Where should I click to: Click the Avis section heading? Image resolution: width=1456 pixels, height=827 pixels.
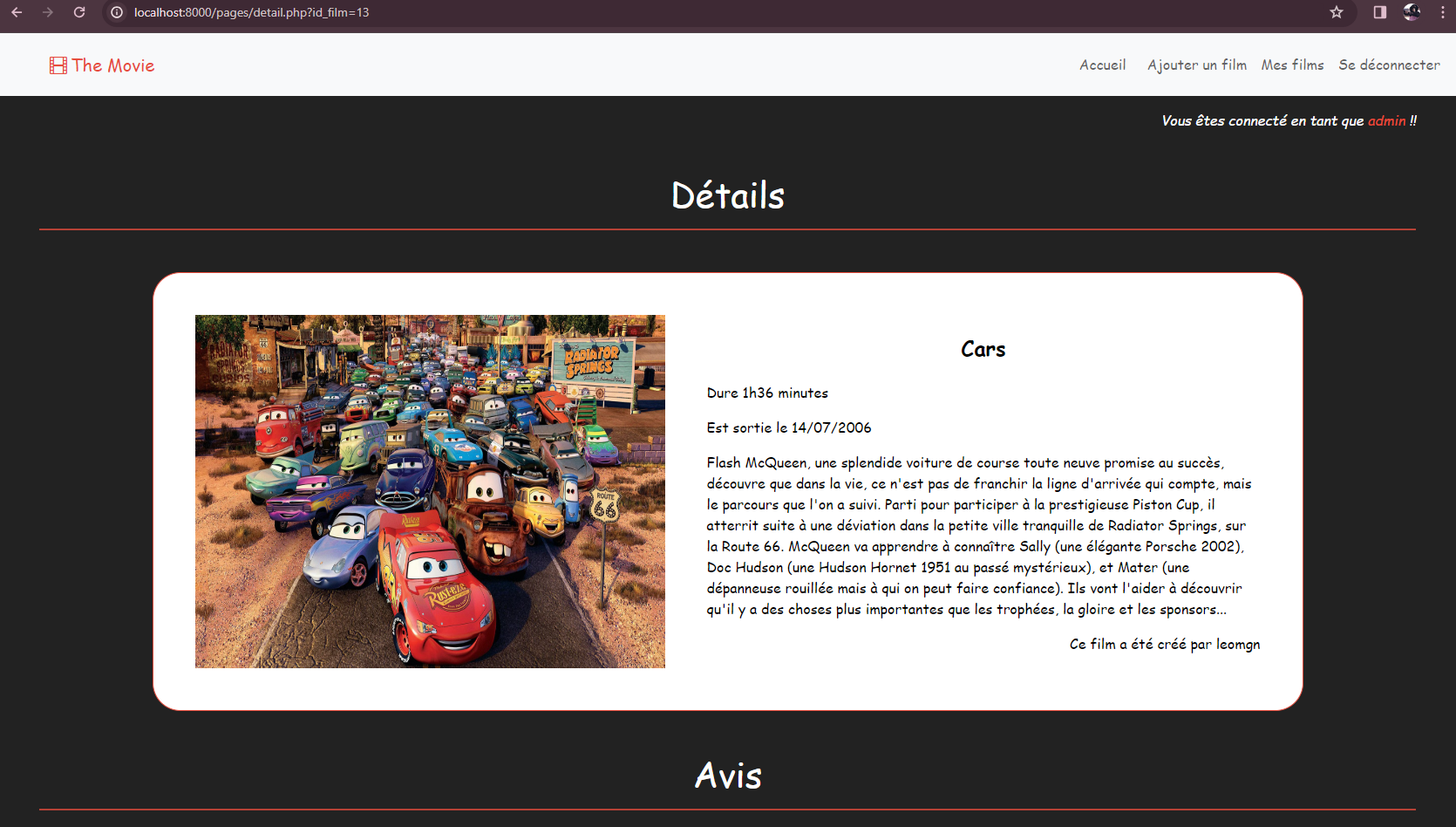(x=728, y=776)
